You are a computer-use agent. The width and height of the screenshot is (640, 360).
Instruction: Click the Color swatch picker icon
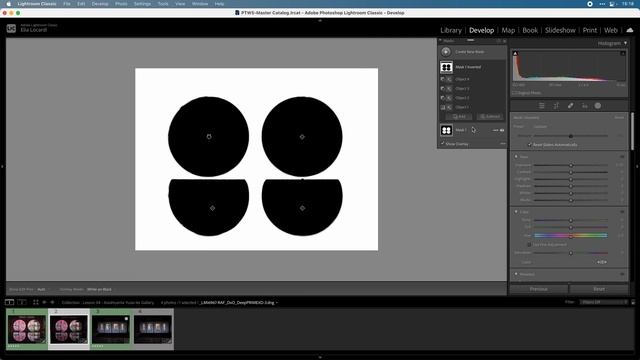(x=602, y=262)
